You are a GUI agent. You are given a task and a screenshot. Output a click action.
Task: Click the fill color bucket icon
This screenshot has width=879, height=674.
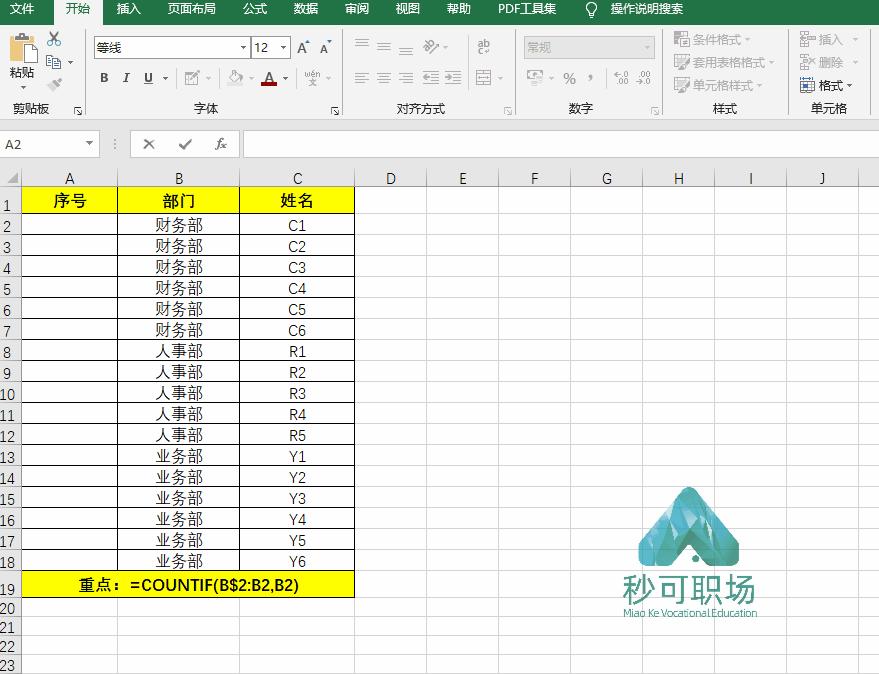click(x=234, y=77)
